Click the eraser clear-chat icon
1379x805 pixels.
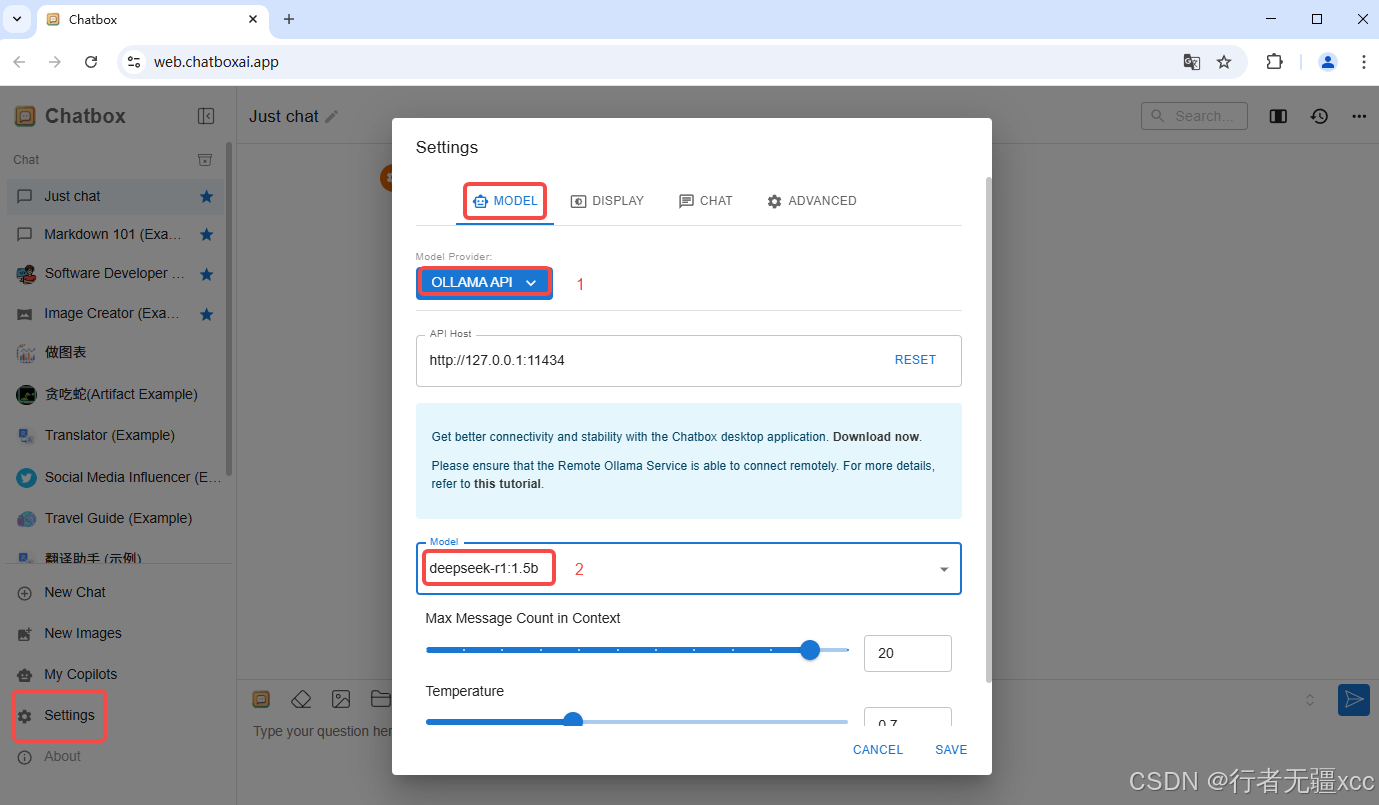[301, 699]
